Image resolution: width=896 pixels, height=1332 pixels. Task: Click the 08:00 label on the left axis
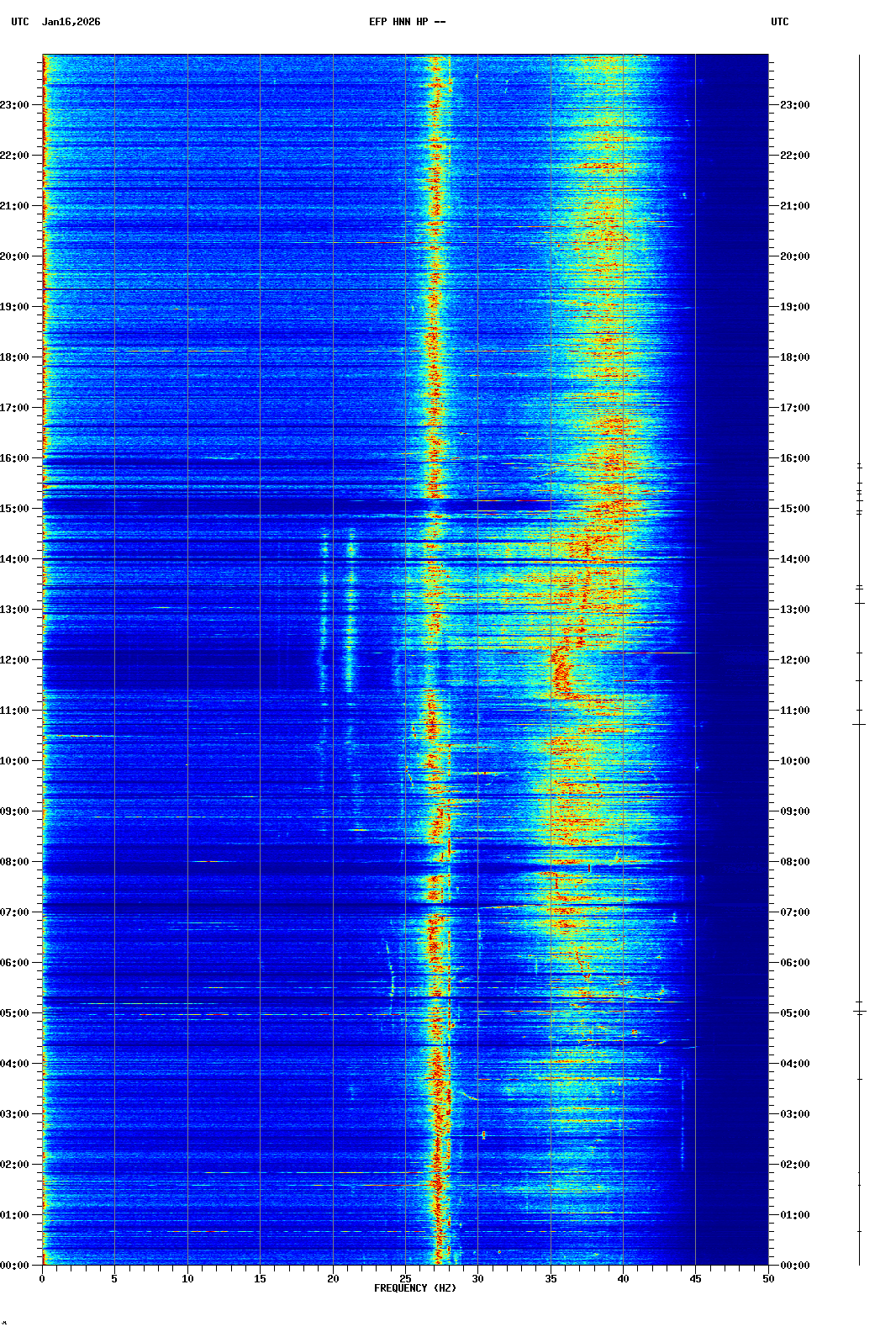pyautogui.click(x=15, y=862)
